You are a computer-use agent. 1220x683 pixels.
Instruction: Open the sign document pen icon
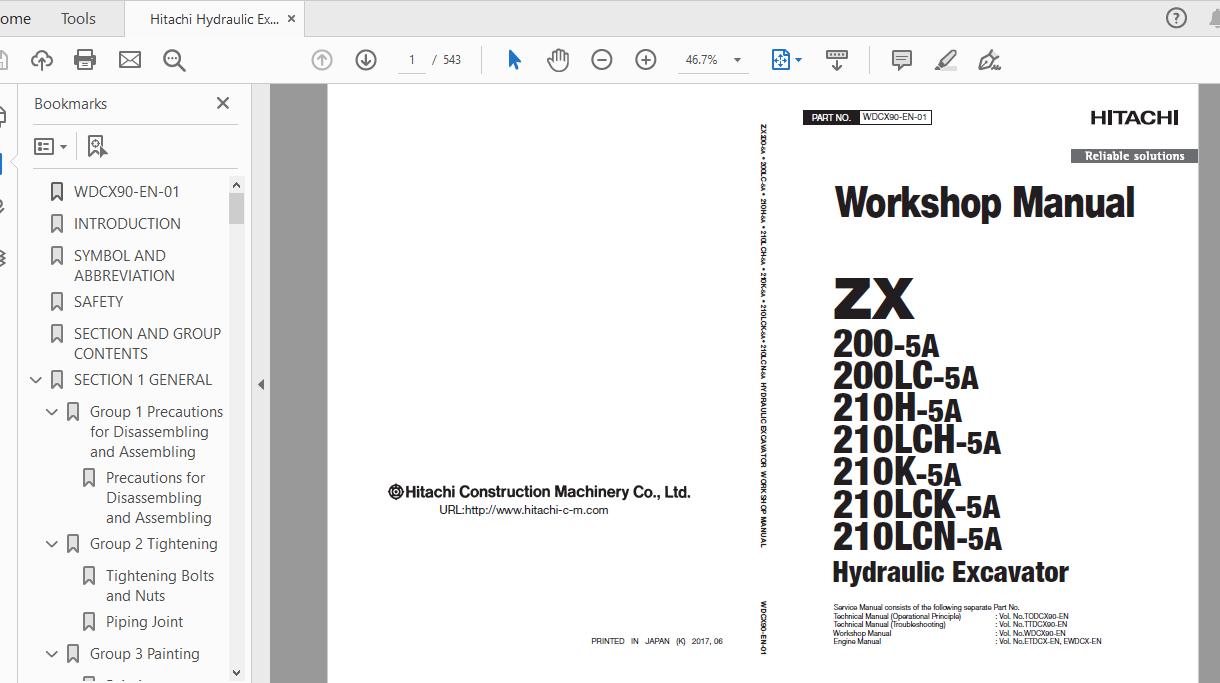point(990,60)
